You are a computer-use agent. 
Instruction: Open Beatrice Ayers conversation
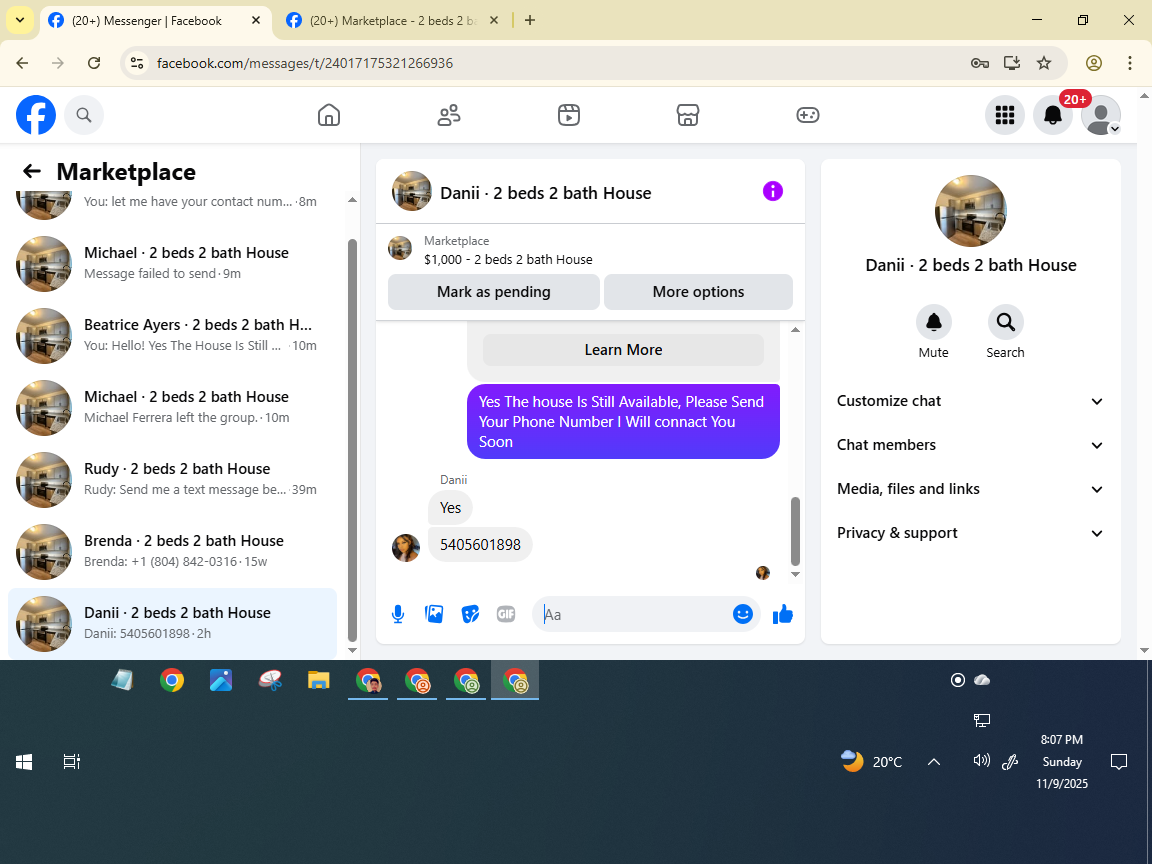[173, 335]
